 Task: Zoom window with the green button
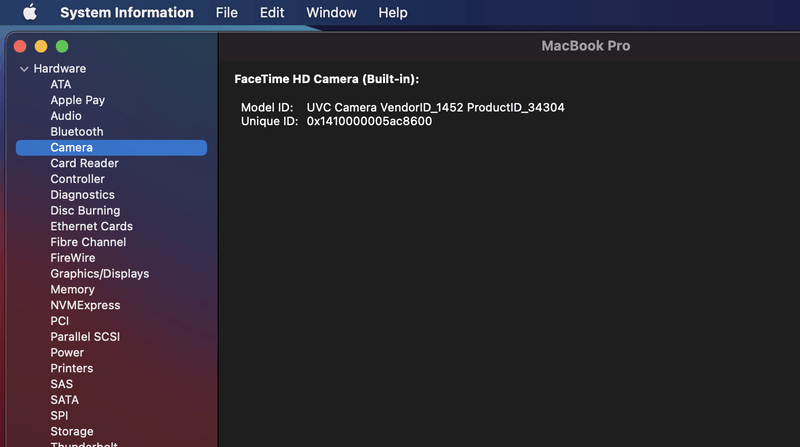point(62,46)
